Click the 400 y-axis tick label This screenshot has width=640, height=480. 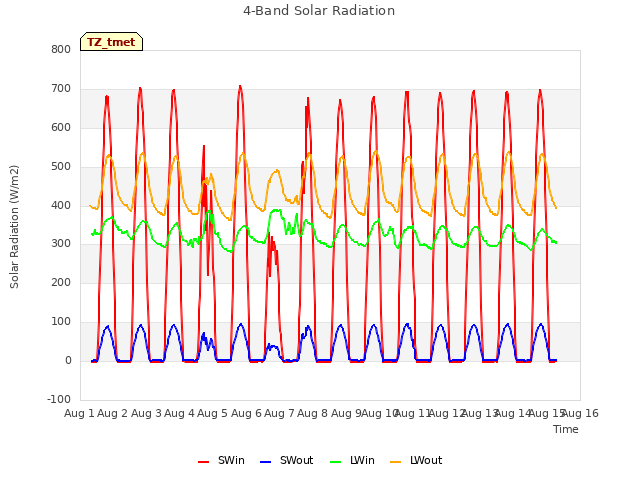pos(61,205)
